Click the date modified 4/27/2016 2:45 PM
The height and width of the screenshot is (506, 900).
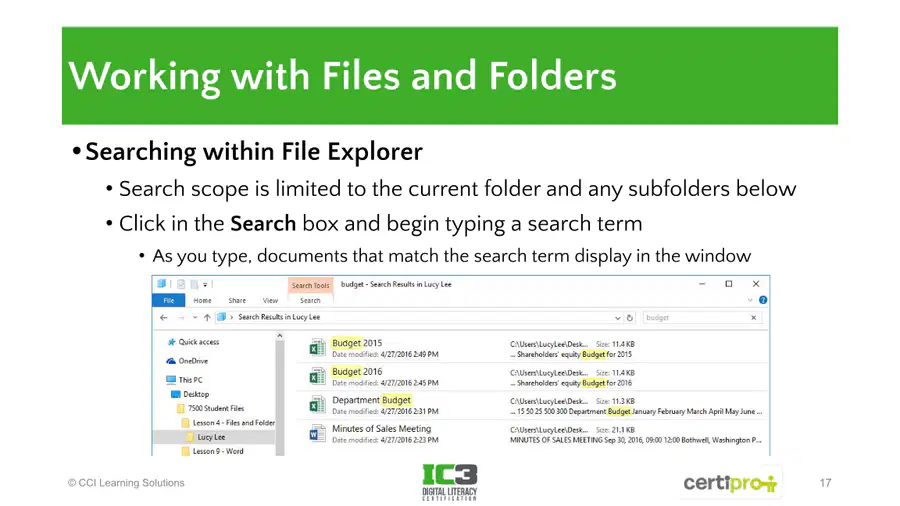point(409,383)
